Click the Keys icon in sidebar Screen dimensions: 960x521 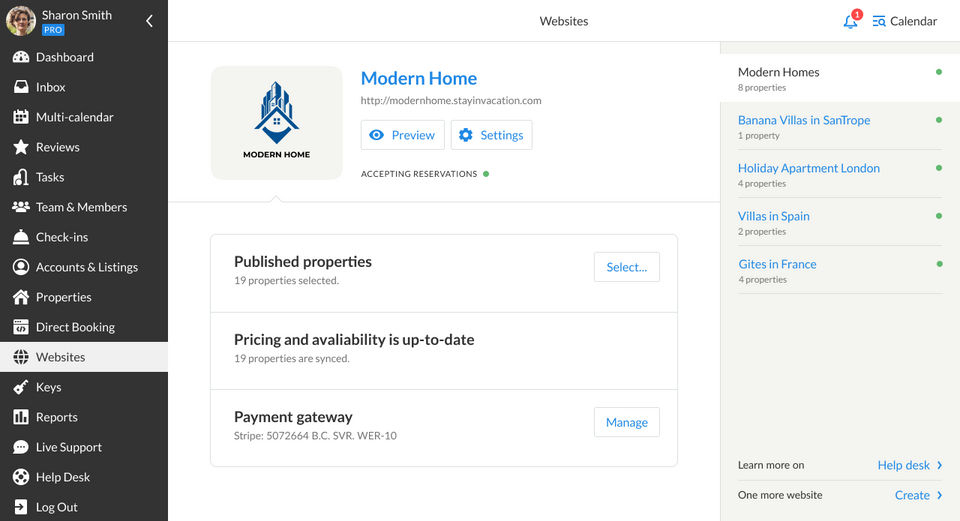[x=20, y=387]
